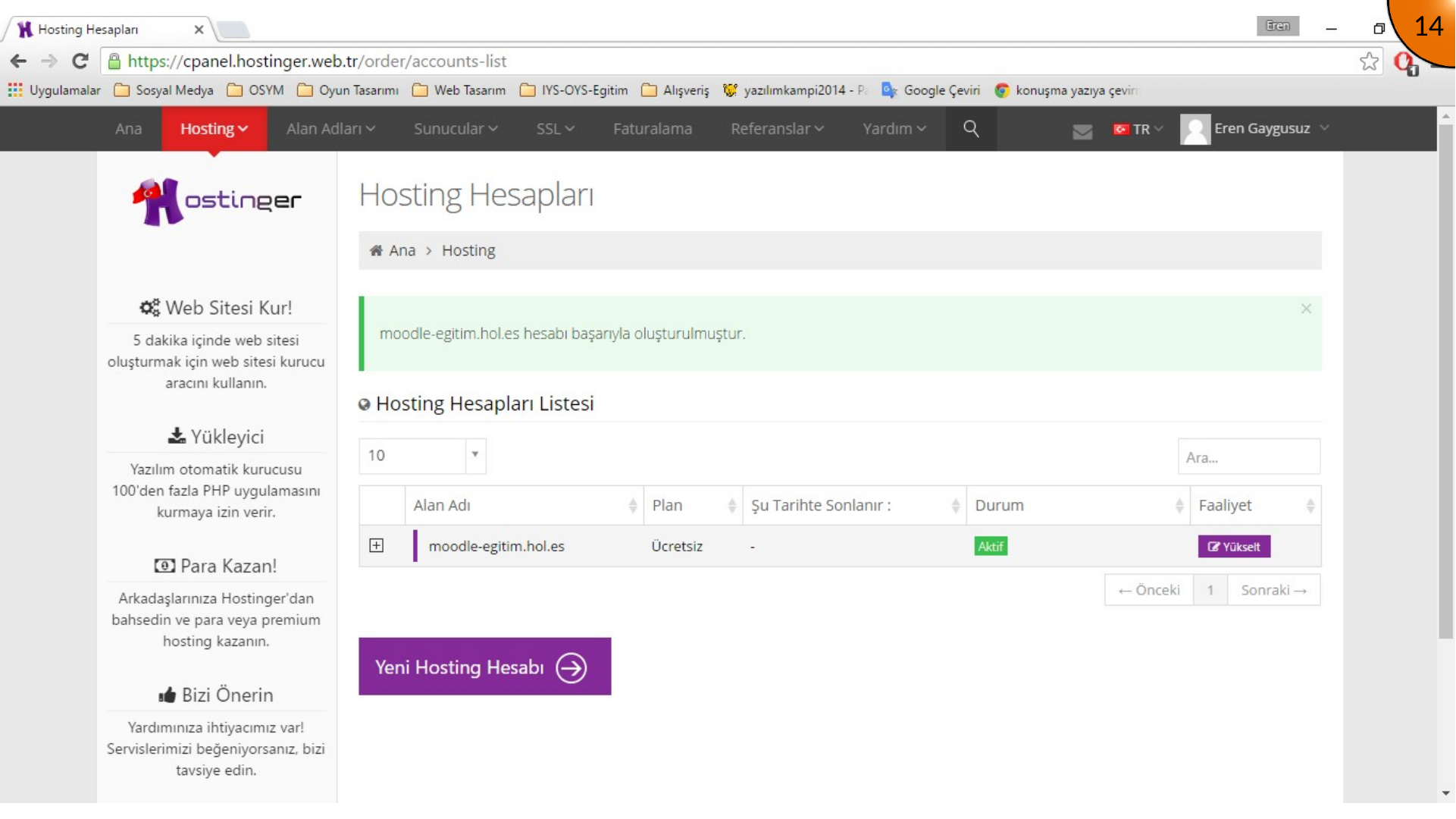
Task: Open Alan Adları dropdown menu
Action: coord(330,129)
